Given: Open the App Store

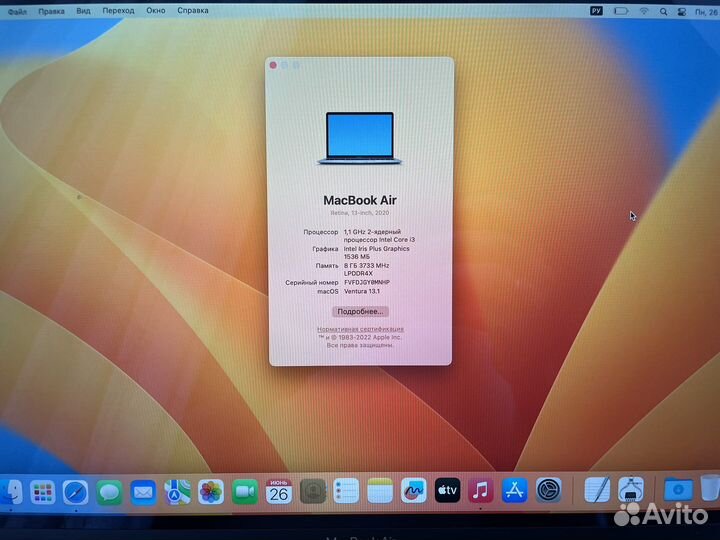Looking at the screenshot, I should (515, 490).
